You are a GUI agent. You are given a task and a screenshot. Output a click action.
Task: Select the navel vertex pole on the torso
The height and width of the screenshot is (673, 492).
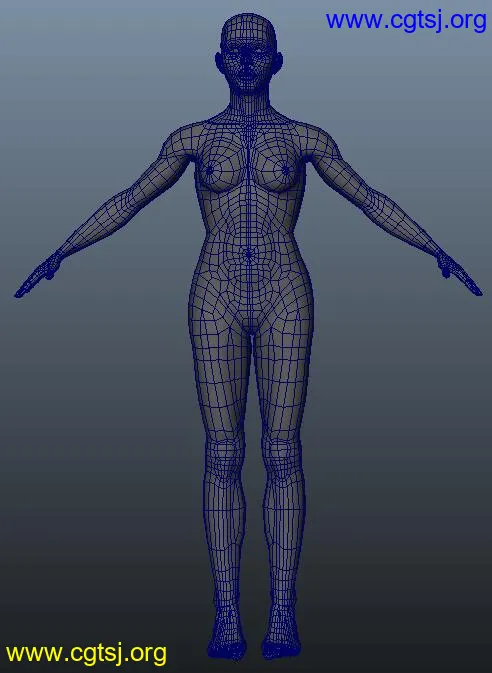click(248, 255)
